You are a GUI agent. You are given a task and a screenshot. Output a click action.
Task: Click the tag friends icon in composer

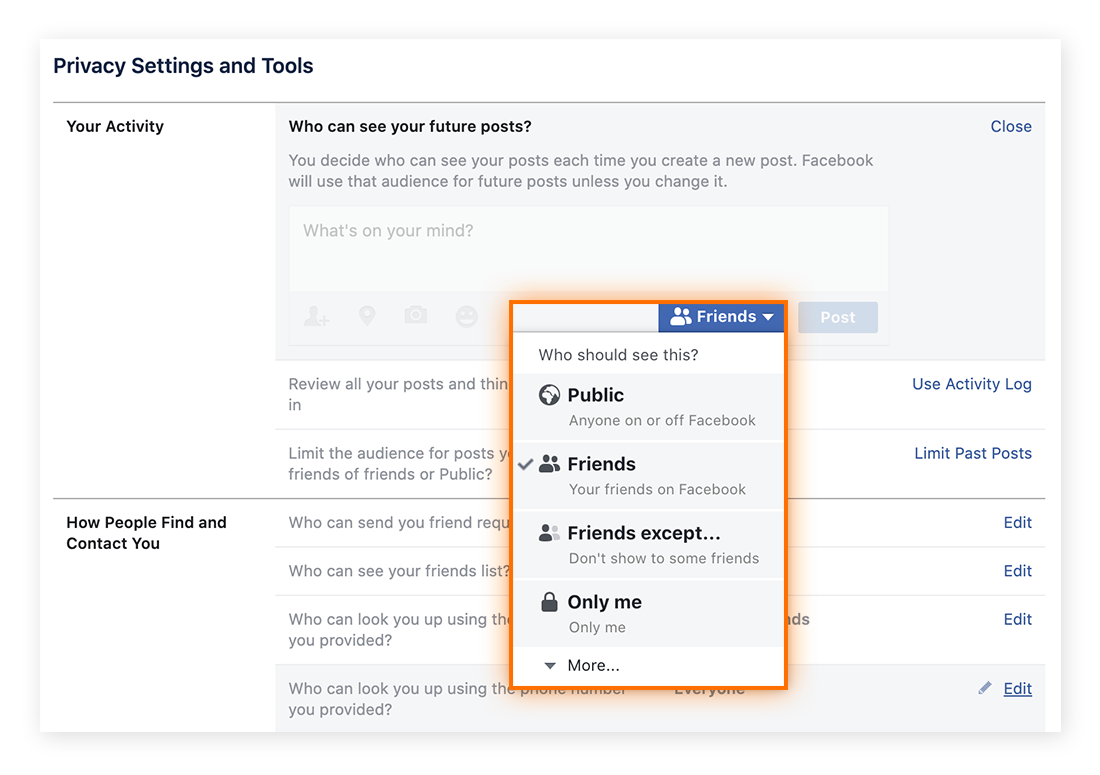tap(316, 316)
